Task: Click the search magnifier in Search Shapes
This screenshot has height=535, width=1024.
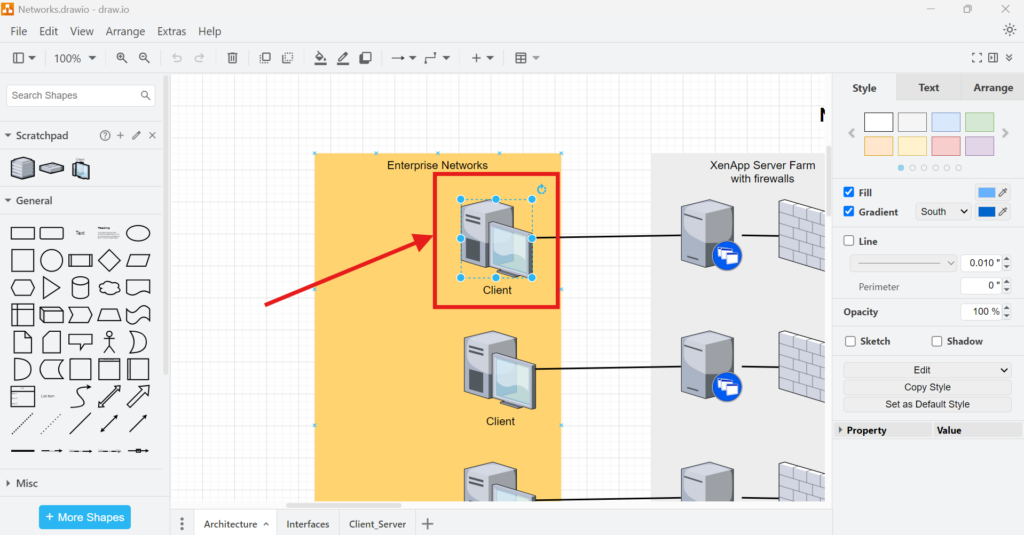Action: (145, 95)
